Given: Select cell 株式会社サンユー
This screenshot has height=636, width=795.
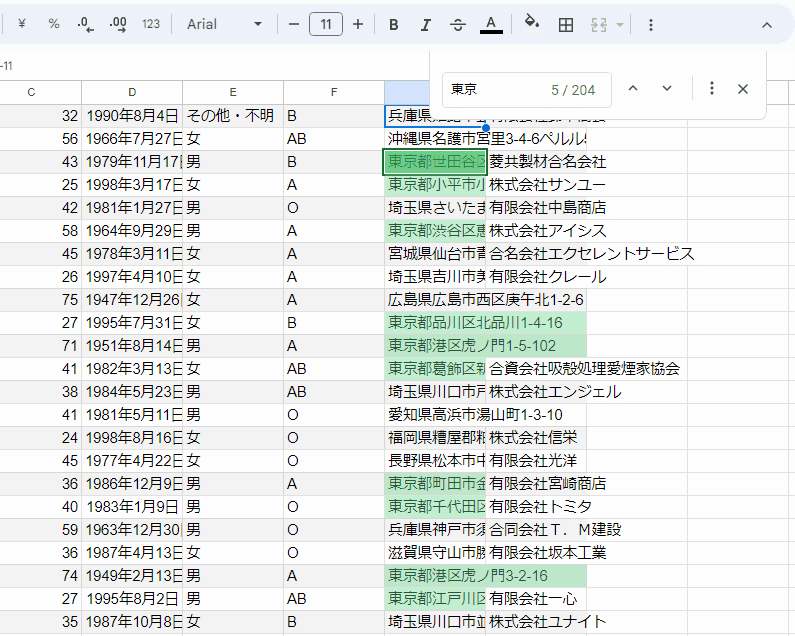Looking at the screenshot, I should point(536,185).
